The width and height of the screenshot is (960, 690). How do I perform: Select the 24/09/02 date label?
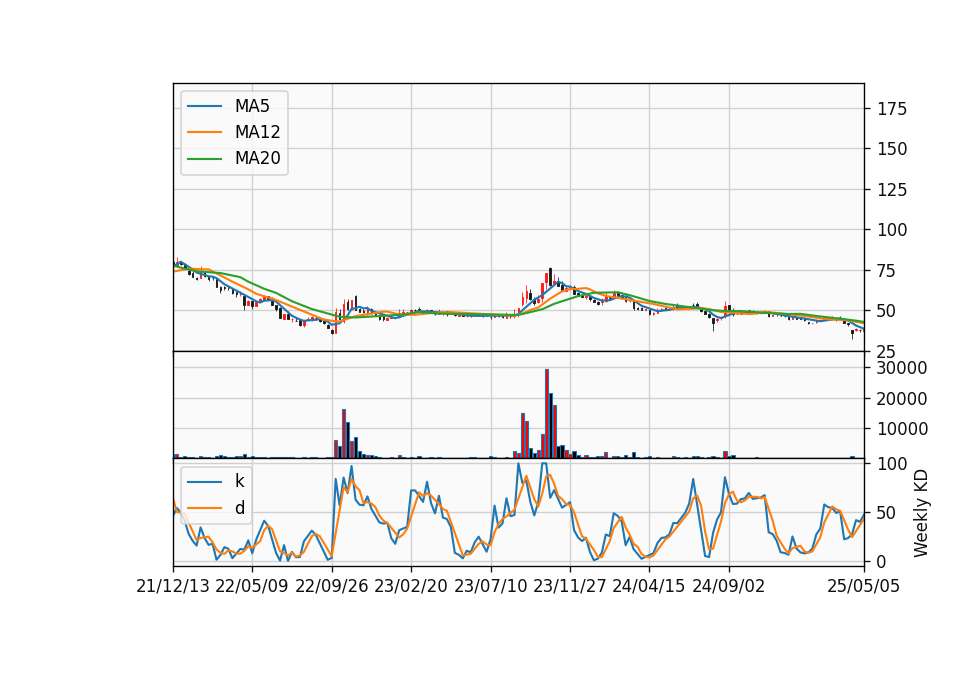[729, 586]
